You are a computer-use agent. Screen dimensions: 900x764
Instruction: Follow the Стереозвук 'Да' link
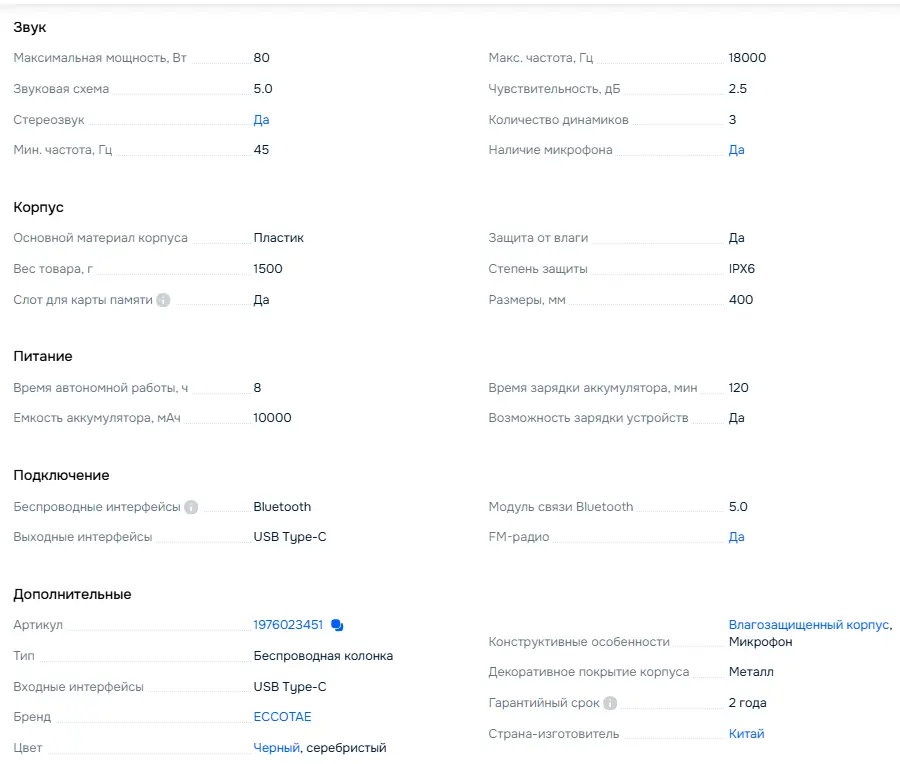click(x=261, y=120)
